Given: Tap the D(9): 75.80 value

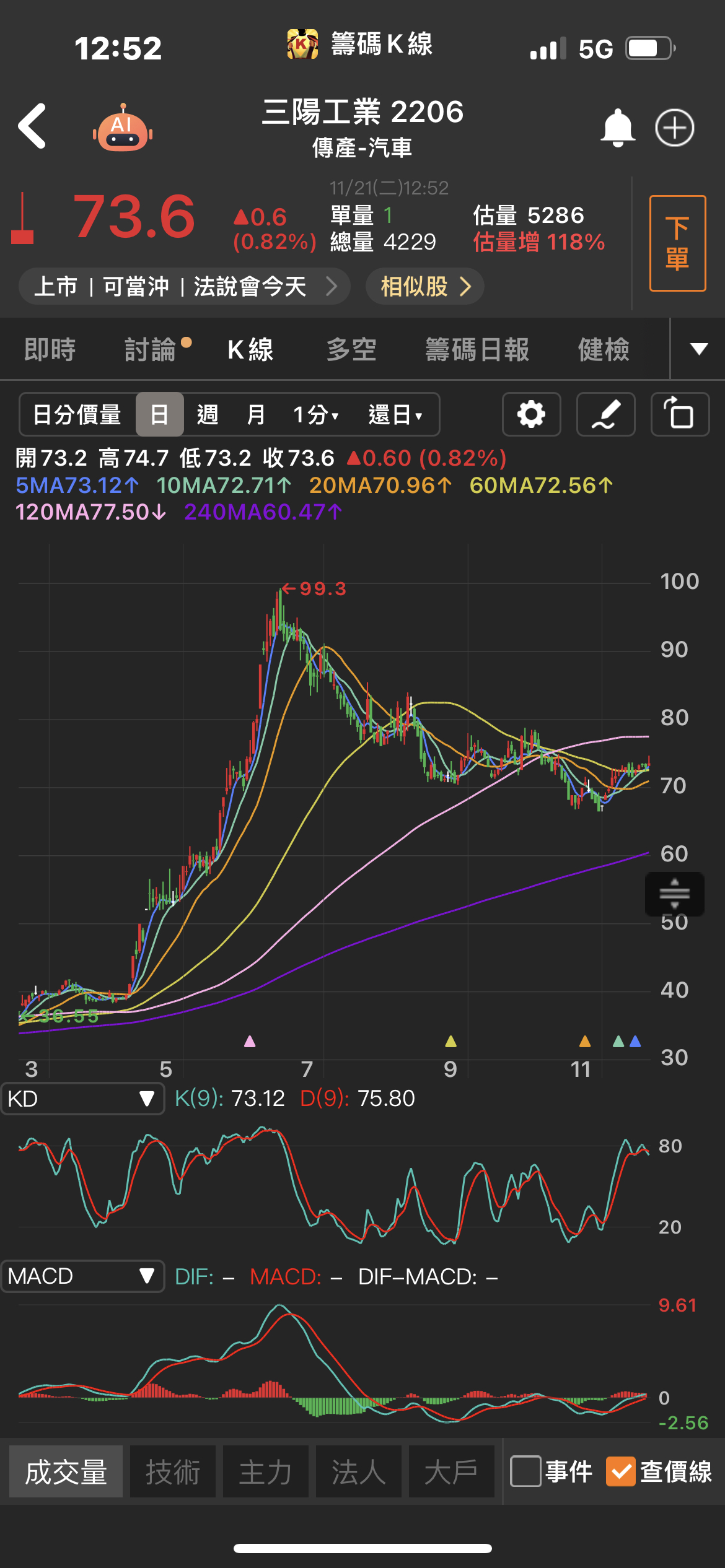Looking at the screenshot, I should coord(358,1099).
